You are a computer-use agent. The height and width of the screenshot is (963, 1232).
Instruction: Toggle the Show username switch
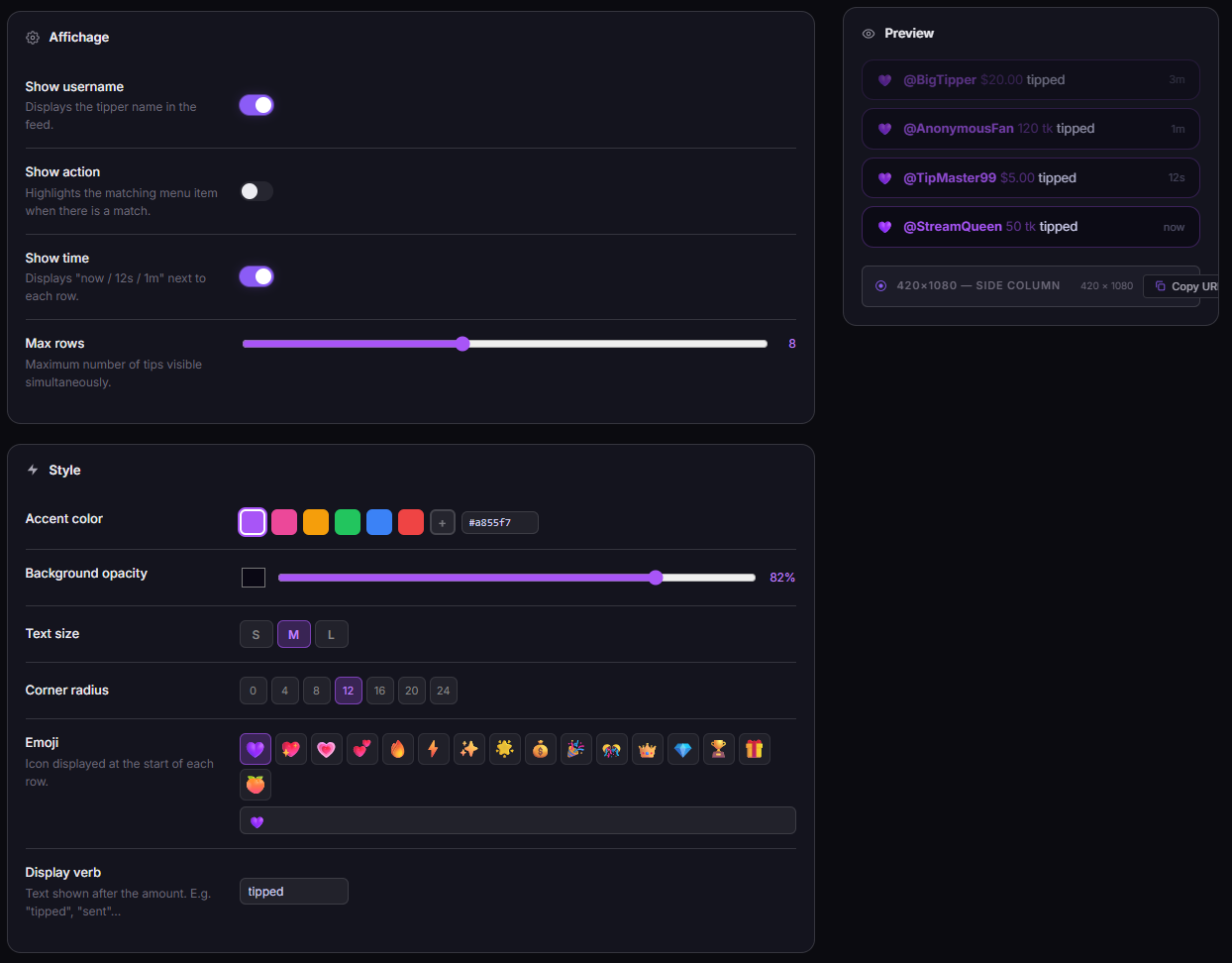pos(257,105)
